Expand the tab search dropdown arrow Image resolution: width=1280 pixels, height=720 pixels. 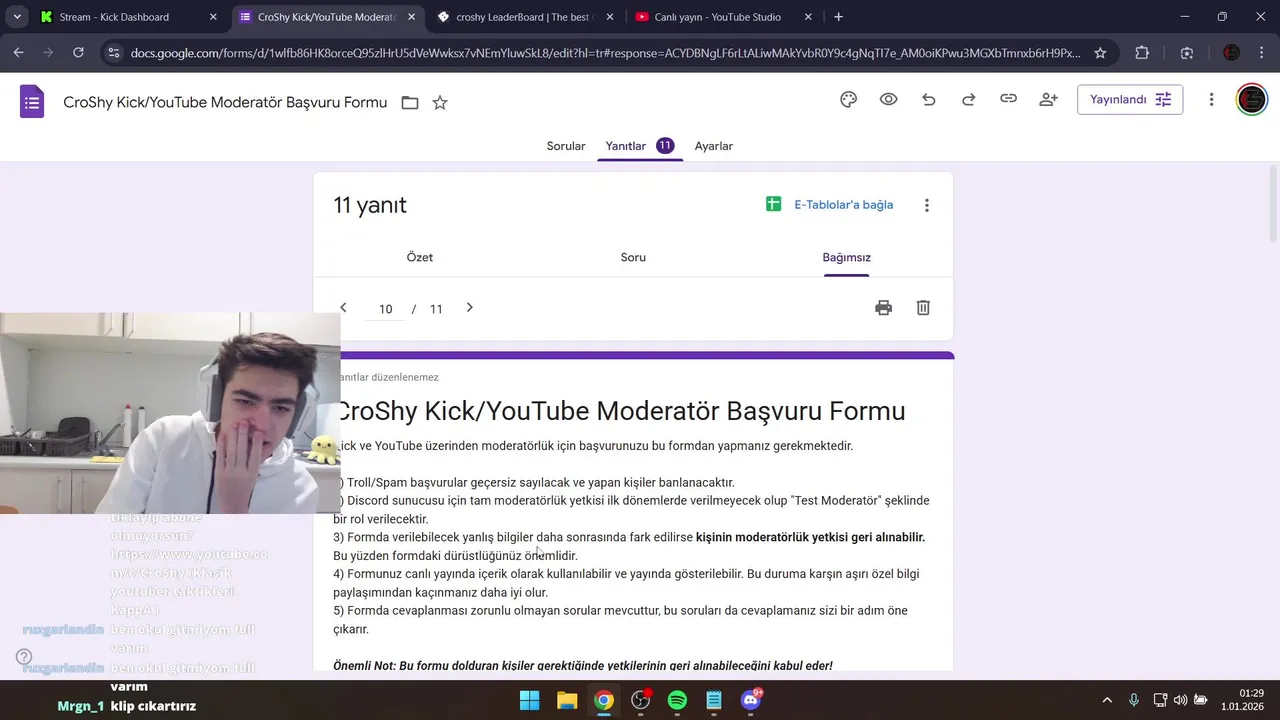point(17,17)
